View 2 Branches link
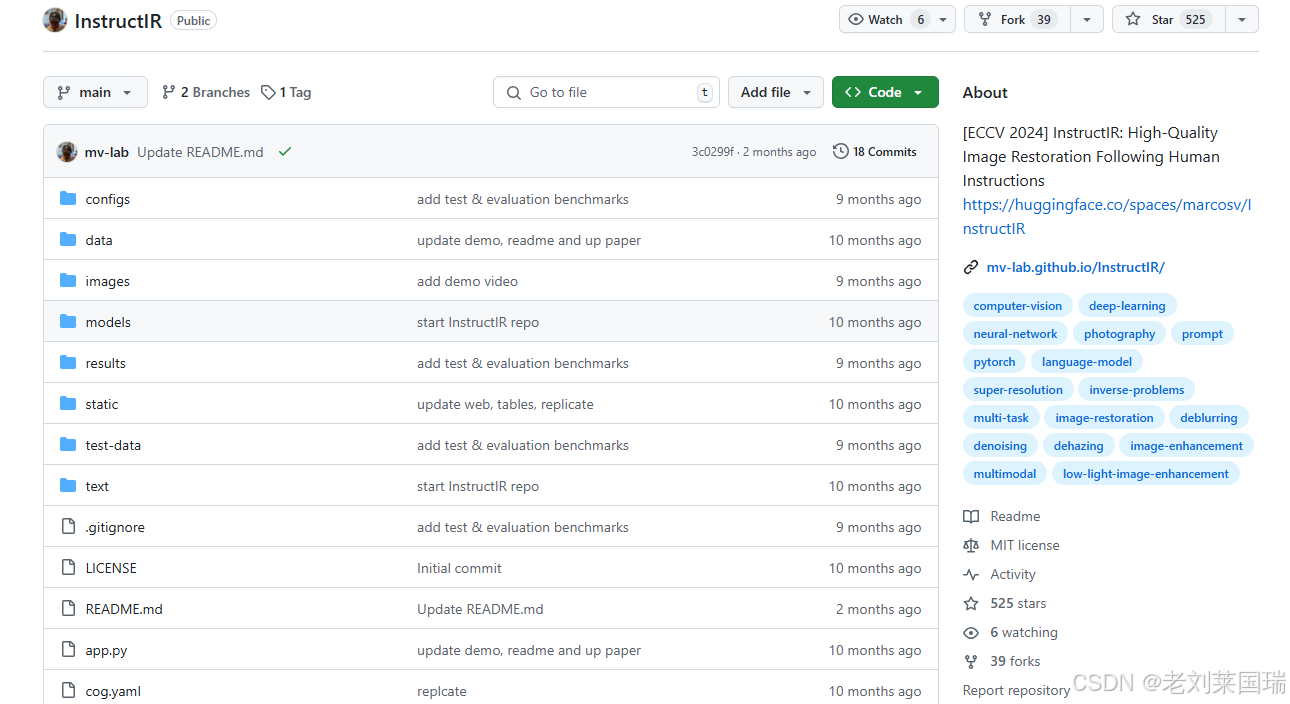 pyautogui.click(x=206, y=92)
